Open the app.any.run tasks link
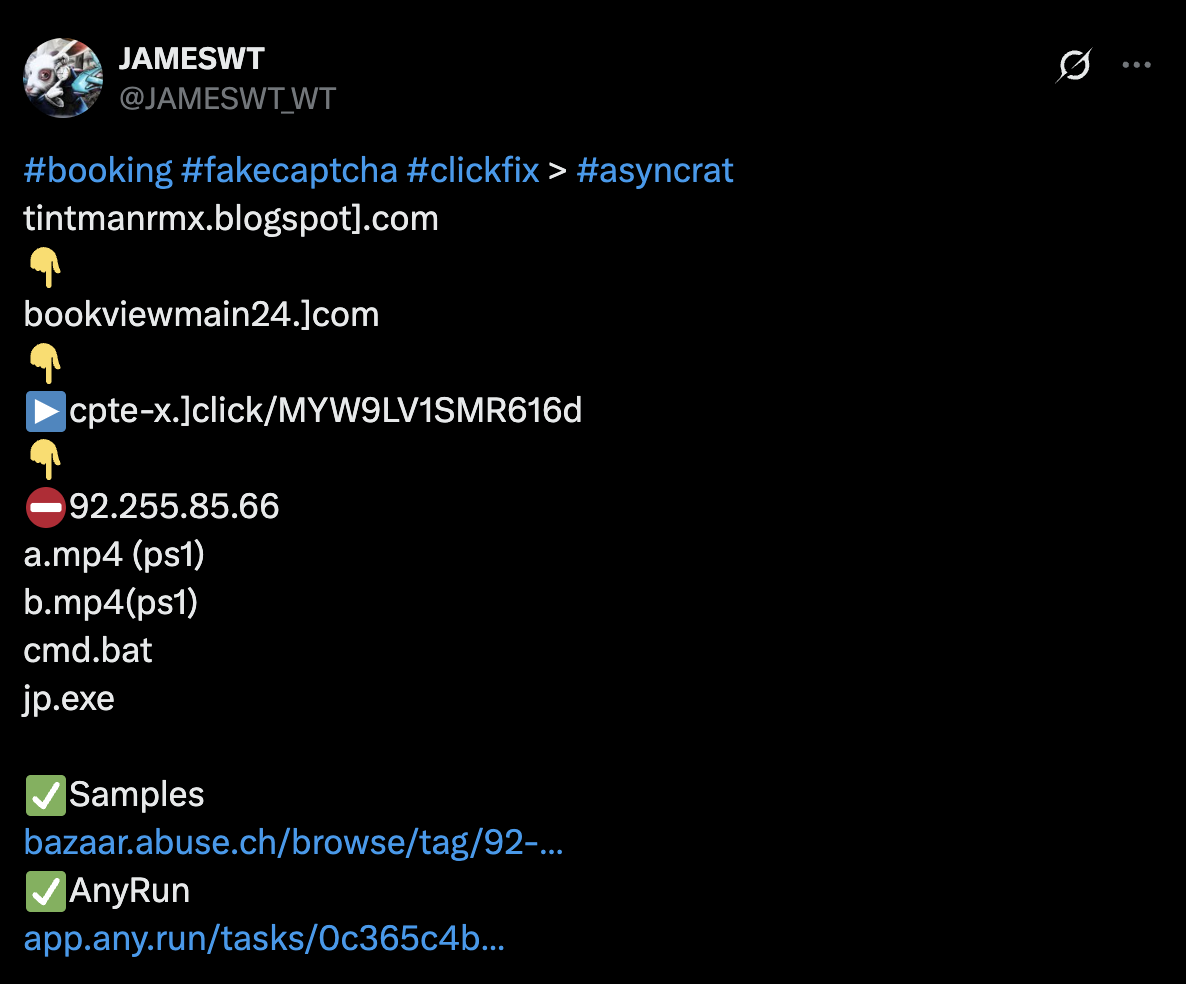 (264, 939)
